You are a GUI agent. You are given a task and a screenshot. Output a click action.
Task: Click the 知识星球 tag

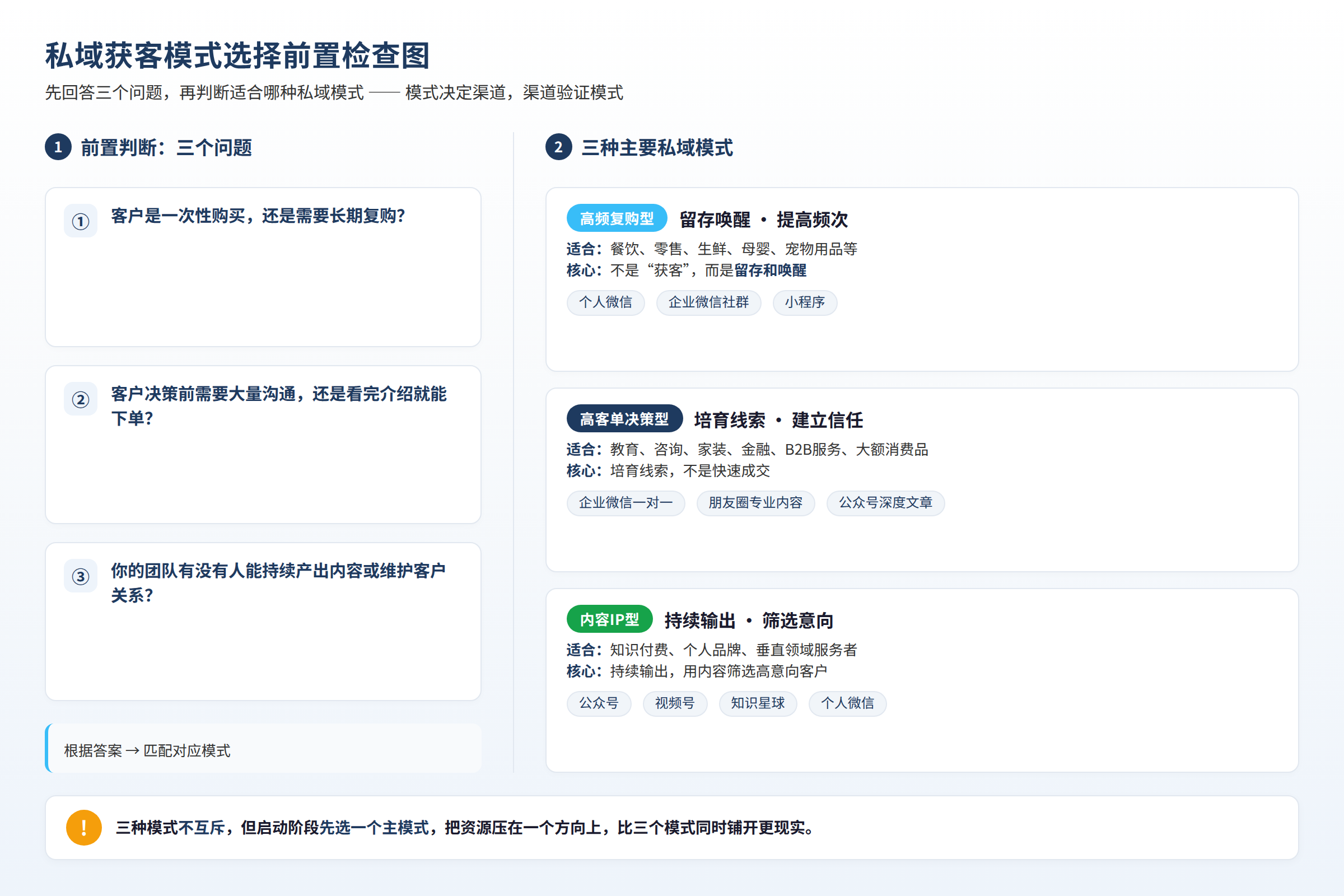[758, 703]
